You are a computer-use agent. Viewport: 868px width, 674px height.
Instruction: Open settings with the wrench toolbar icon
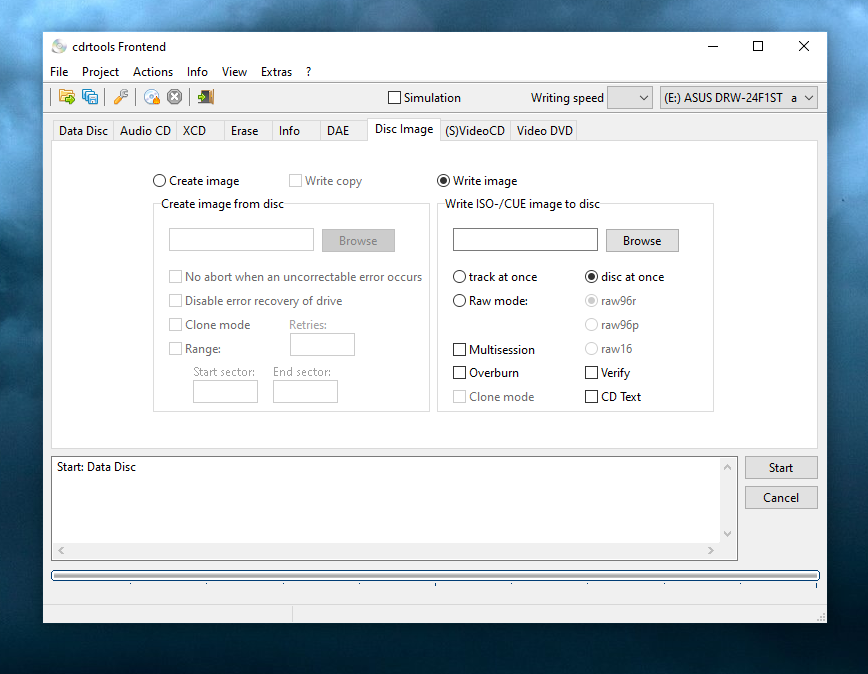pos(121,97)
